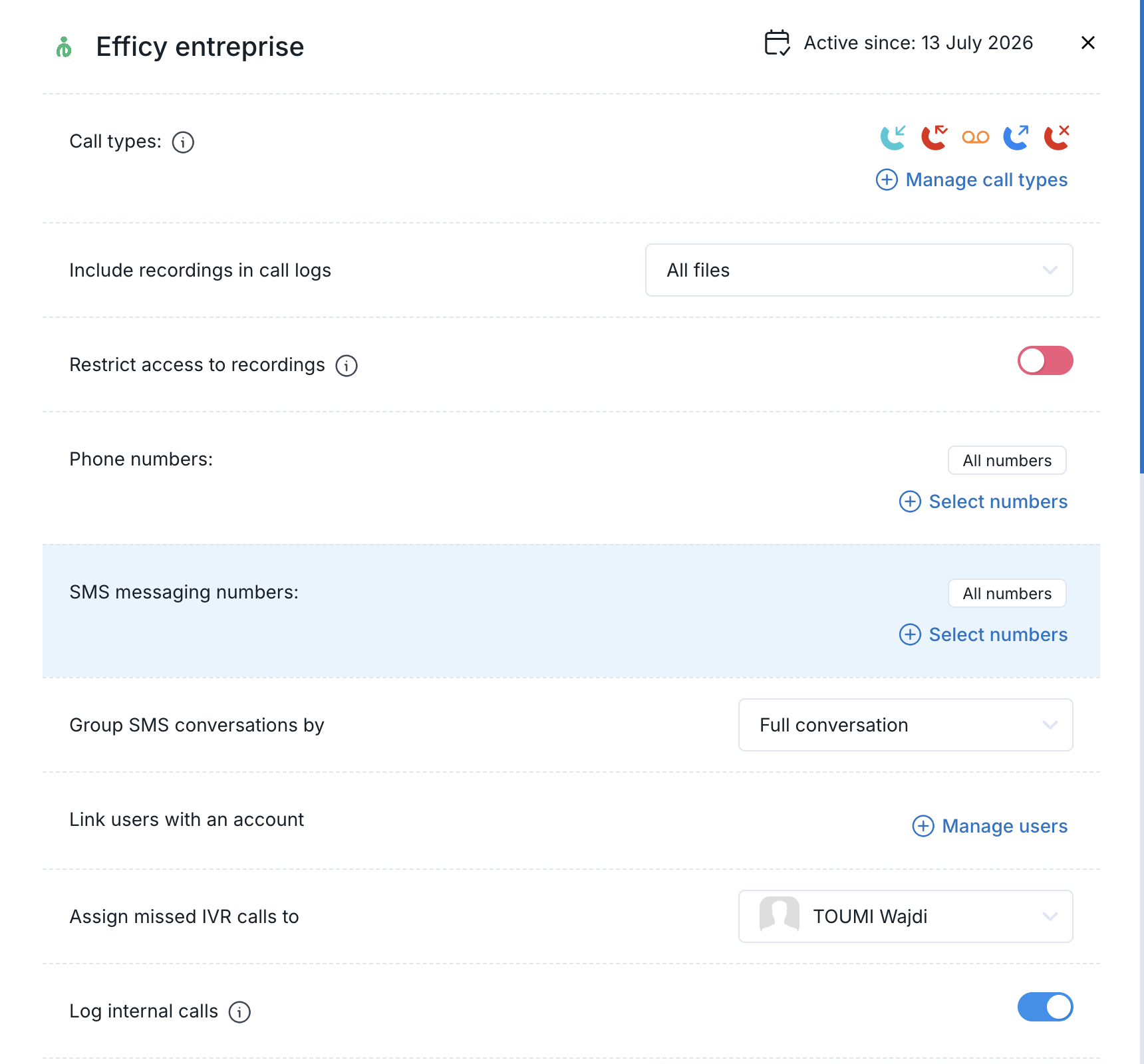
Task: Show info about Log internal calls
Action: 239,1012
